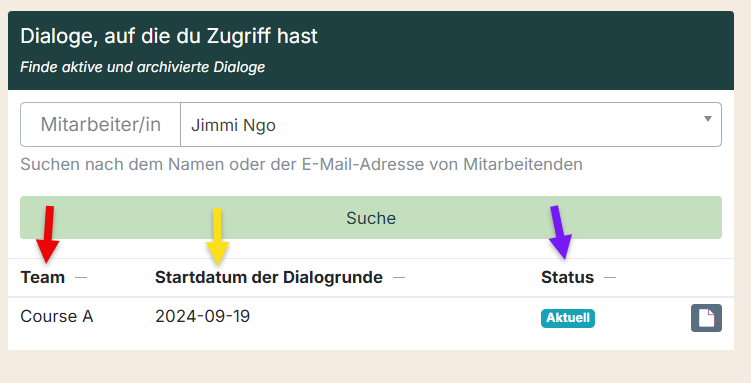This screenshot has width=751, height=383.
Task: Click the sort icon next to Status
Action: click(610, 277)
